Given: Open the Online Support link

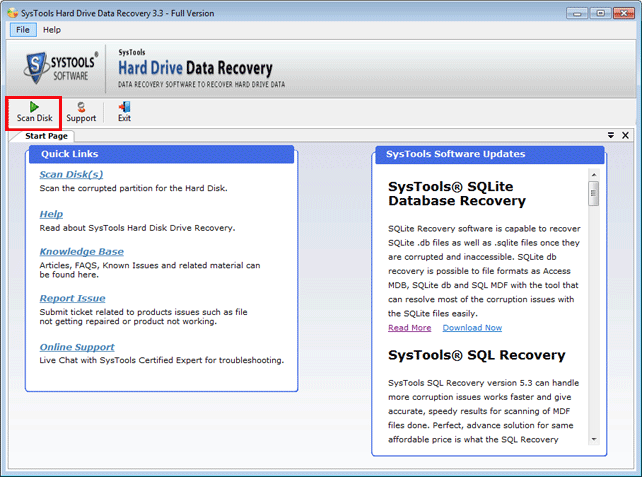Looking at the screenshot, I should click(x=77, y=347).
